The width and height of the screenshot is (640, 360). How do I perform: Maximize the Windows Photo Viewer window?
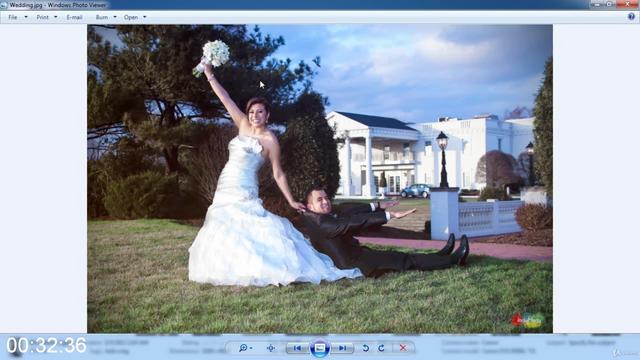point(609,4)
